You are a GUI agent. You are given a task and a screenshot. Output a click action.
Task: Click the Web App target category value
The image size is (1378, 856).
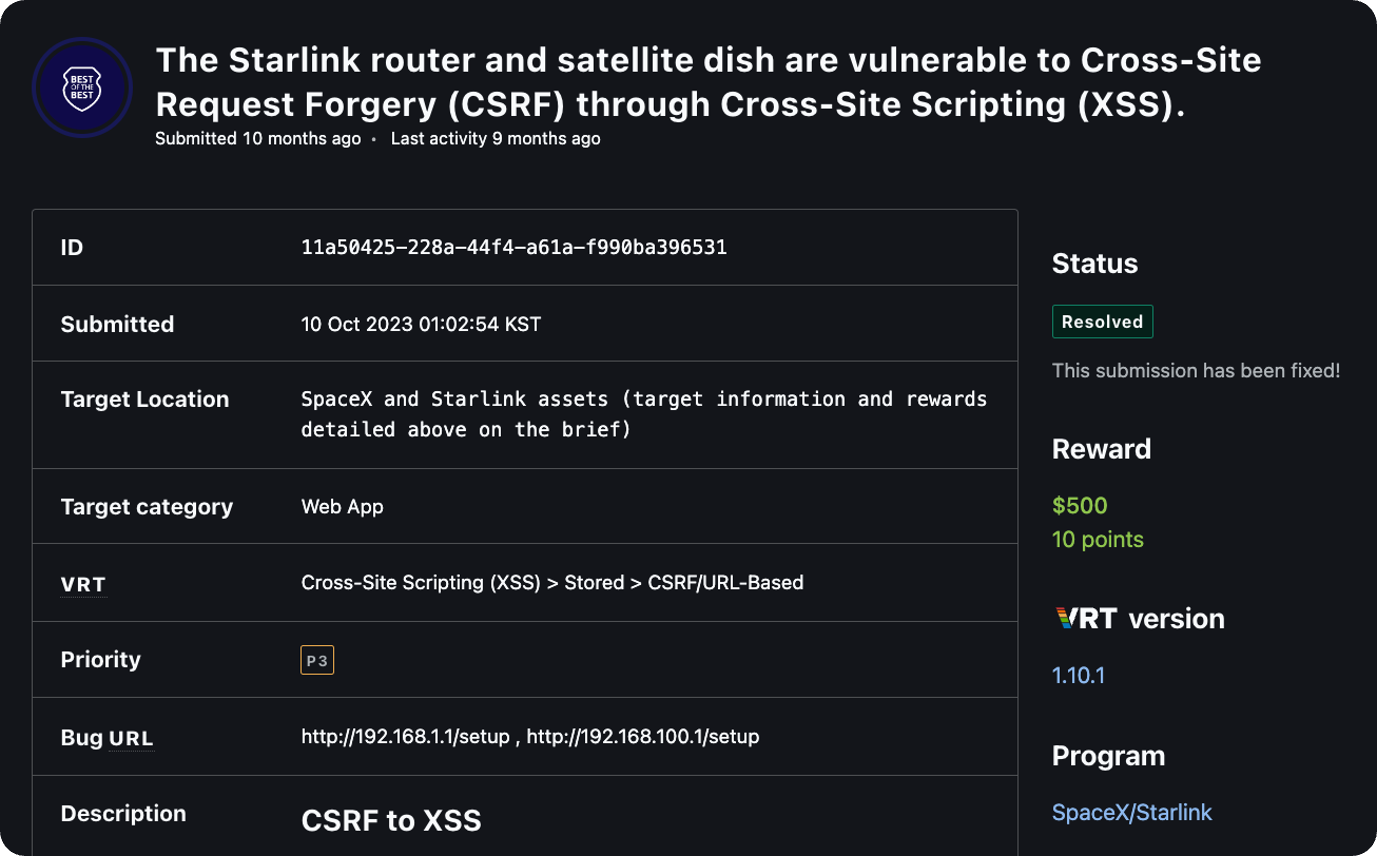coord(342,507)
